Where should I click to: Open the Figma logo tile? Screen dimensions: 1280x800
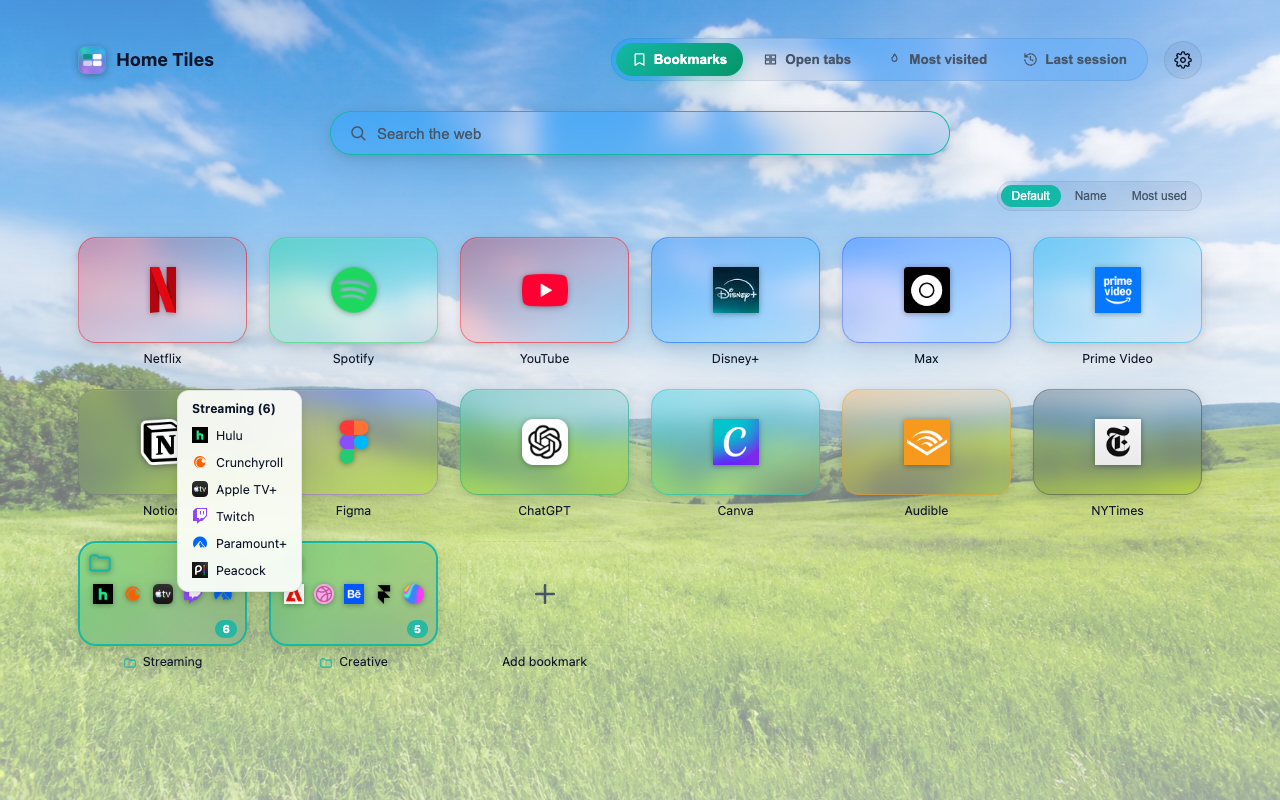click(x=353, y=442)
